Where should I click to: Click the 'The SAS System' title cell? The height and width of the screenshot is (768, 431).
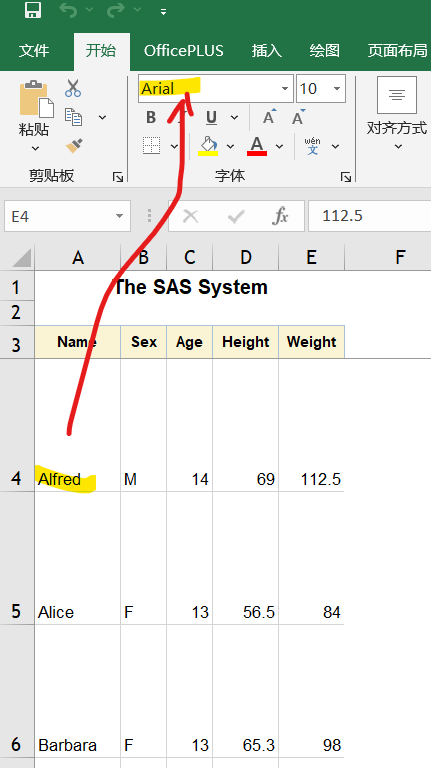[x=190, y=288]
